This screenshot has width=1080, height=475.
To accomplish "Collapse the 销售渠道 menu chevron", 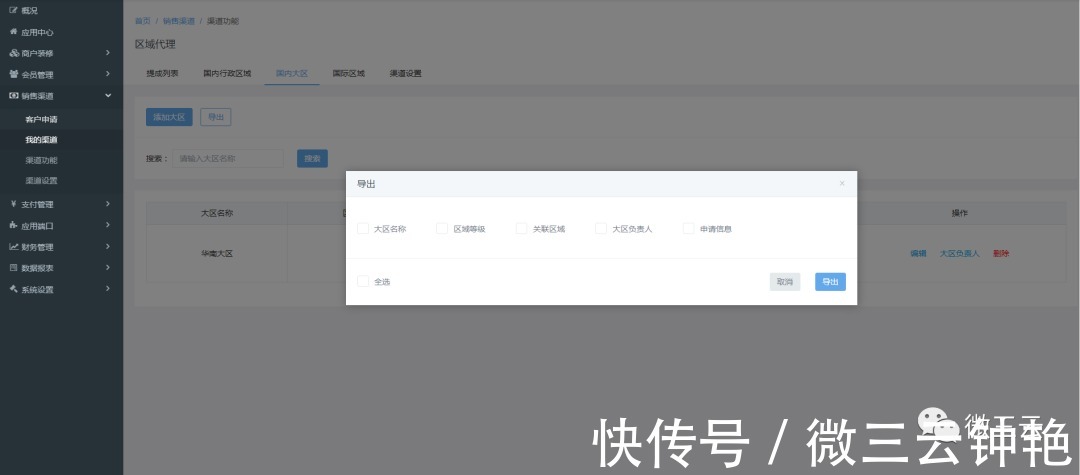I will [108, 96].
